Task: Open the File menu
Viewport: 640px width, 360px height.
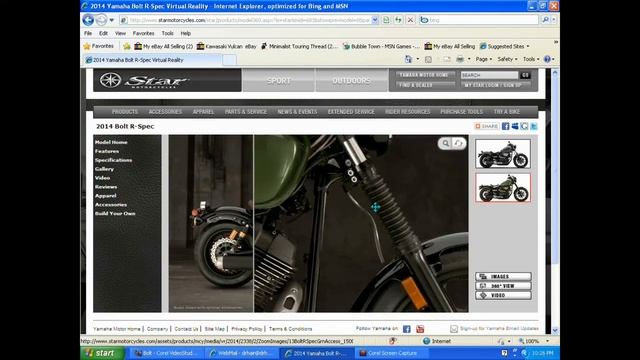Action: coord(88,33)
